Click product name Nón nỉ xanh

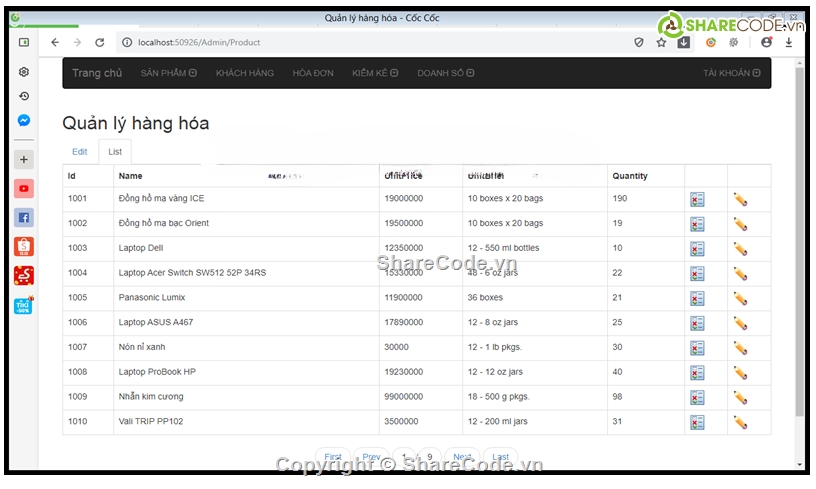pyautogui.click(x=142, y=347)
